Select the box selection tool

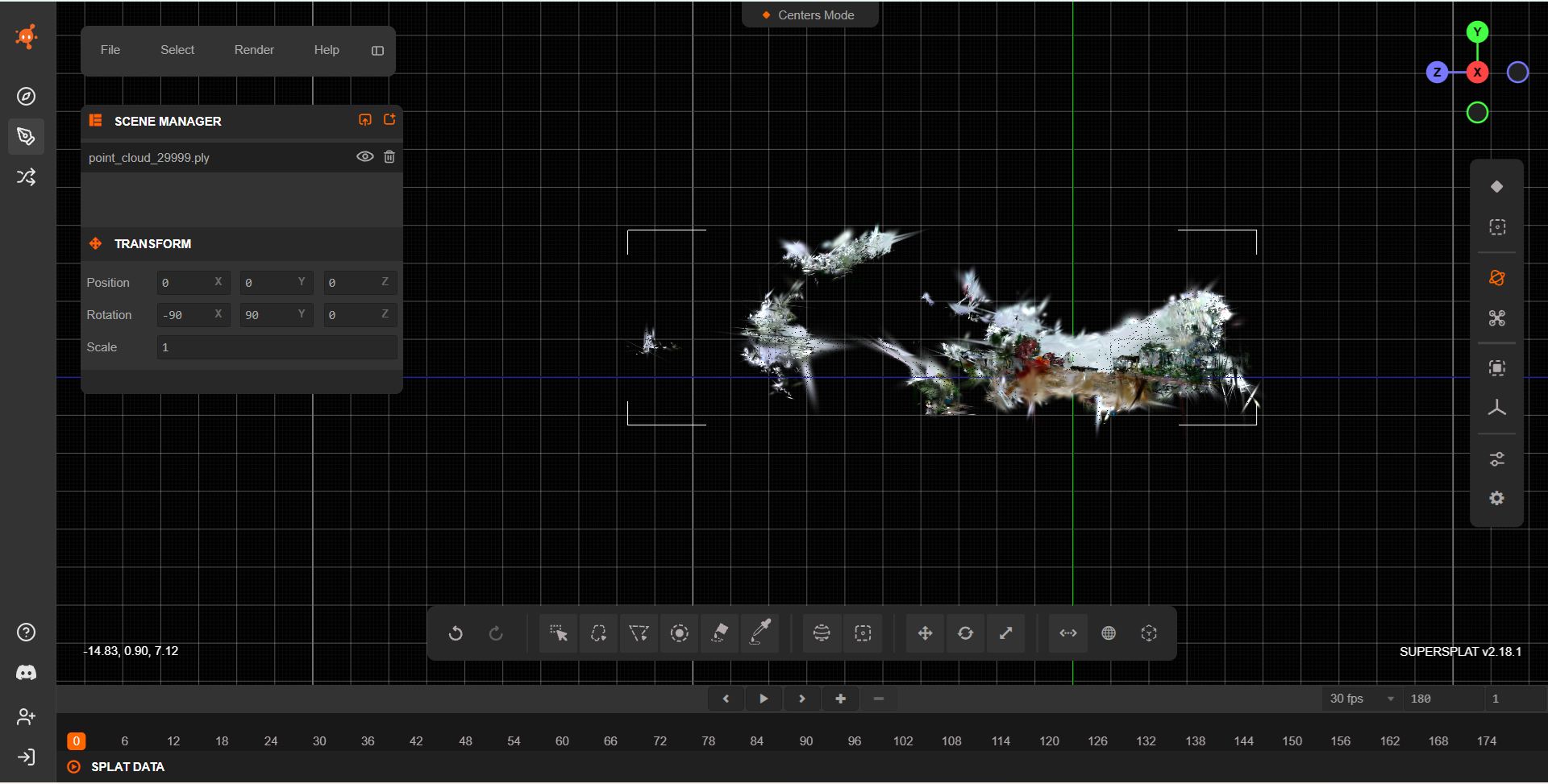863,633
